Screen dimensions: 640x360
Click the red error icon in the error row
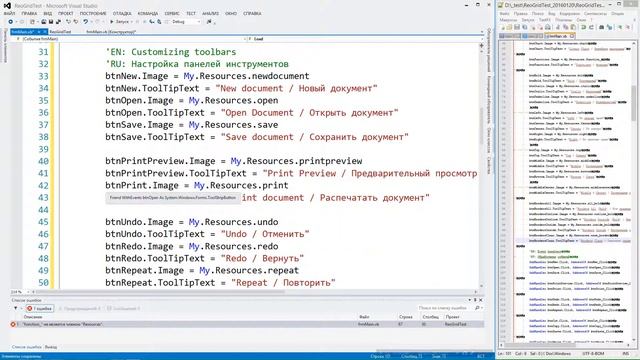[x=13, y=324]
